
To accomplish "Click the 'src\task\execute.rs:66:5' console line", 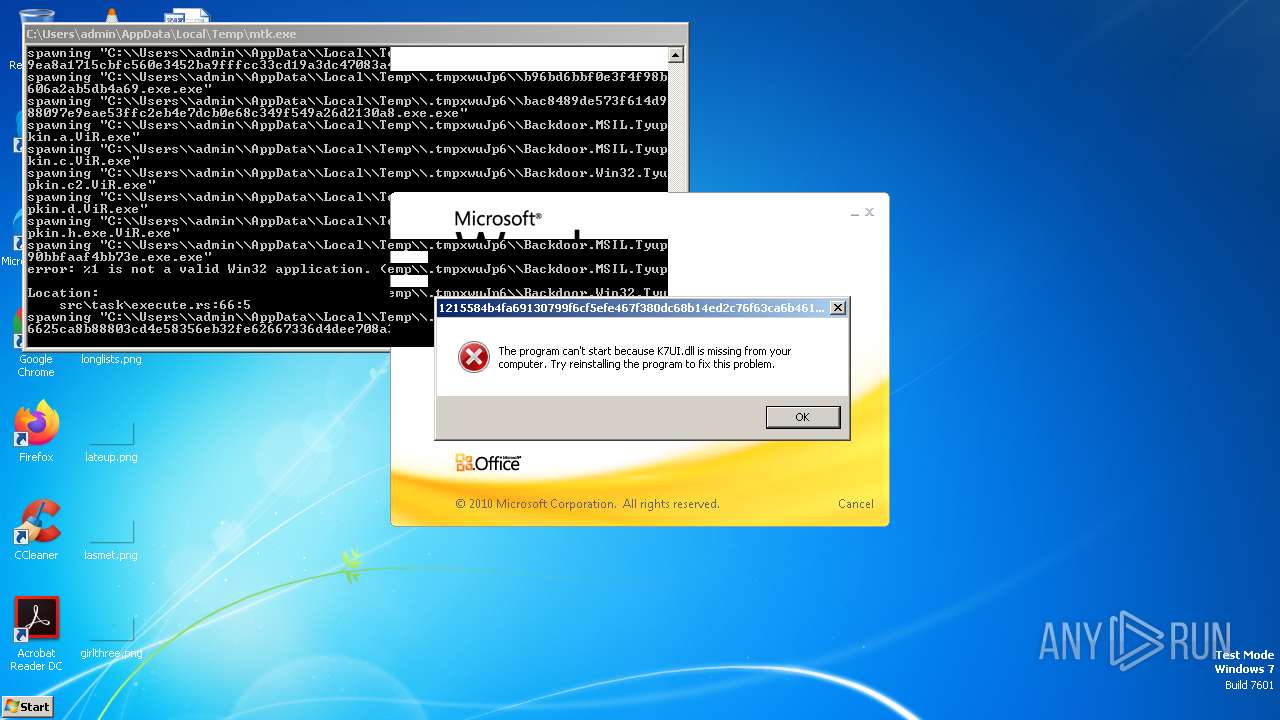I will point(154,305).
